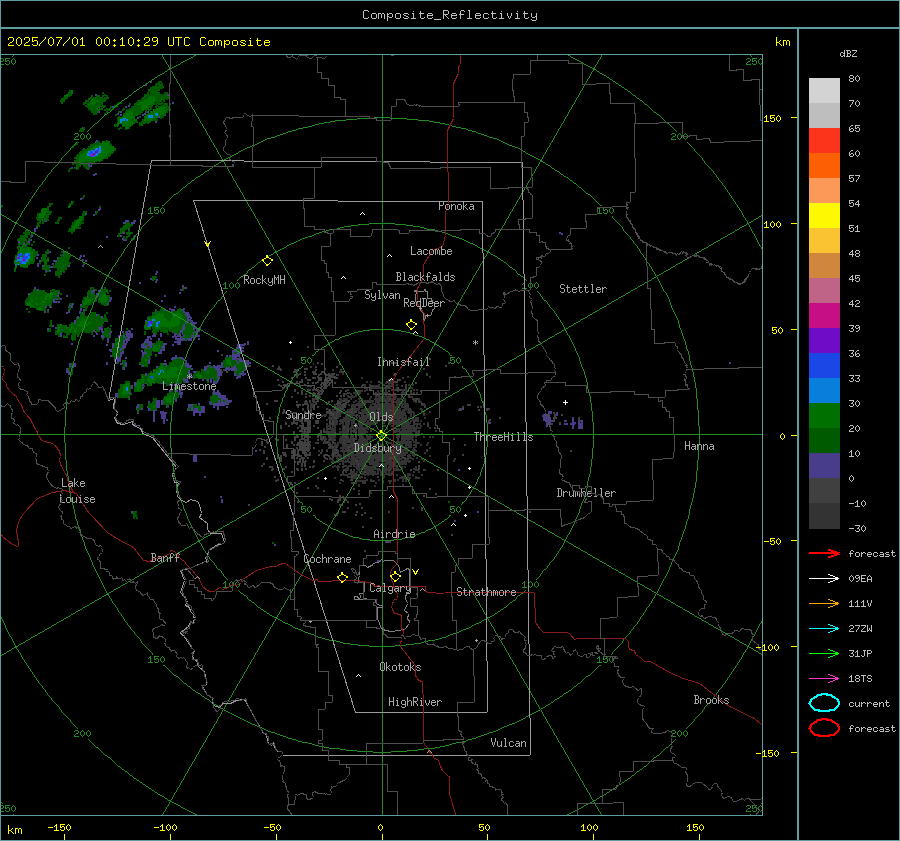Screen dimensions: 900x841
Task: Select the cyan current oval icon
Action: tap(824, 703)
